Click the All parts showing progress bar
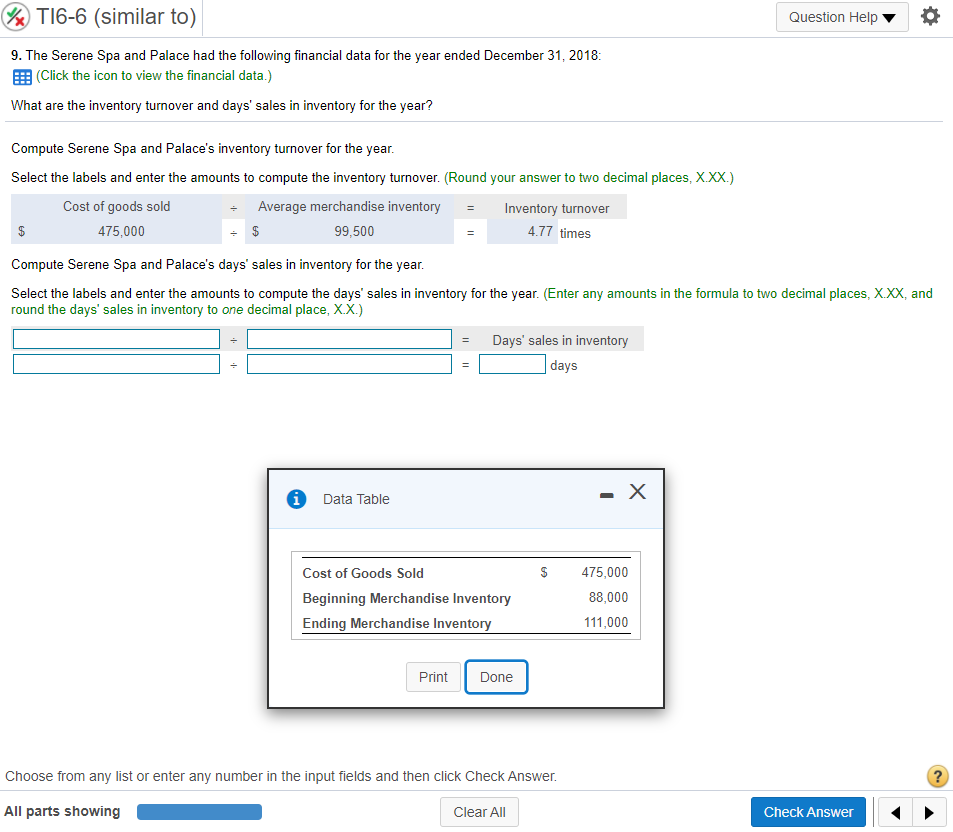953x832 pixels. (199, 812)
